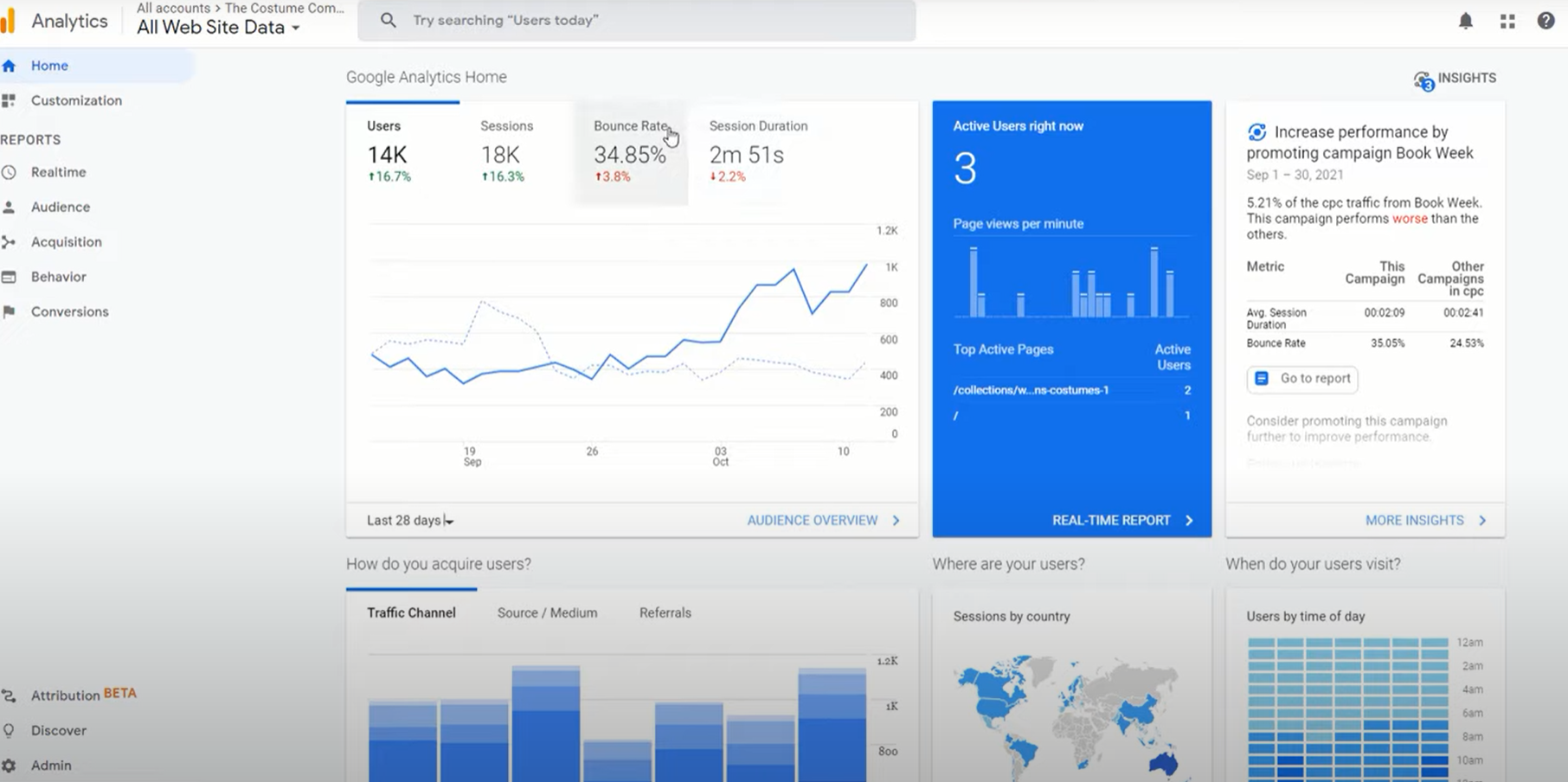Image resolution: width=1568 pixels, height=782 pixels.
Task: Open the Google apps grid menu
Action: pyautogui.click(x=1507, y=21)
